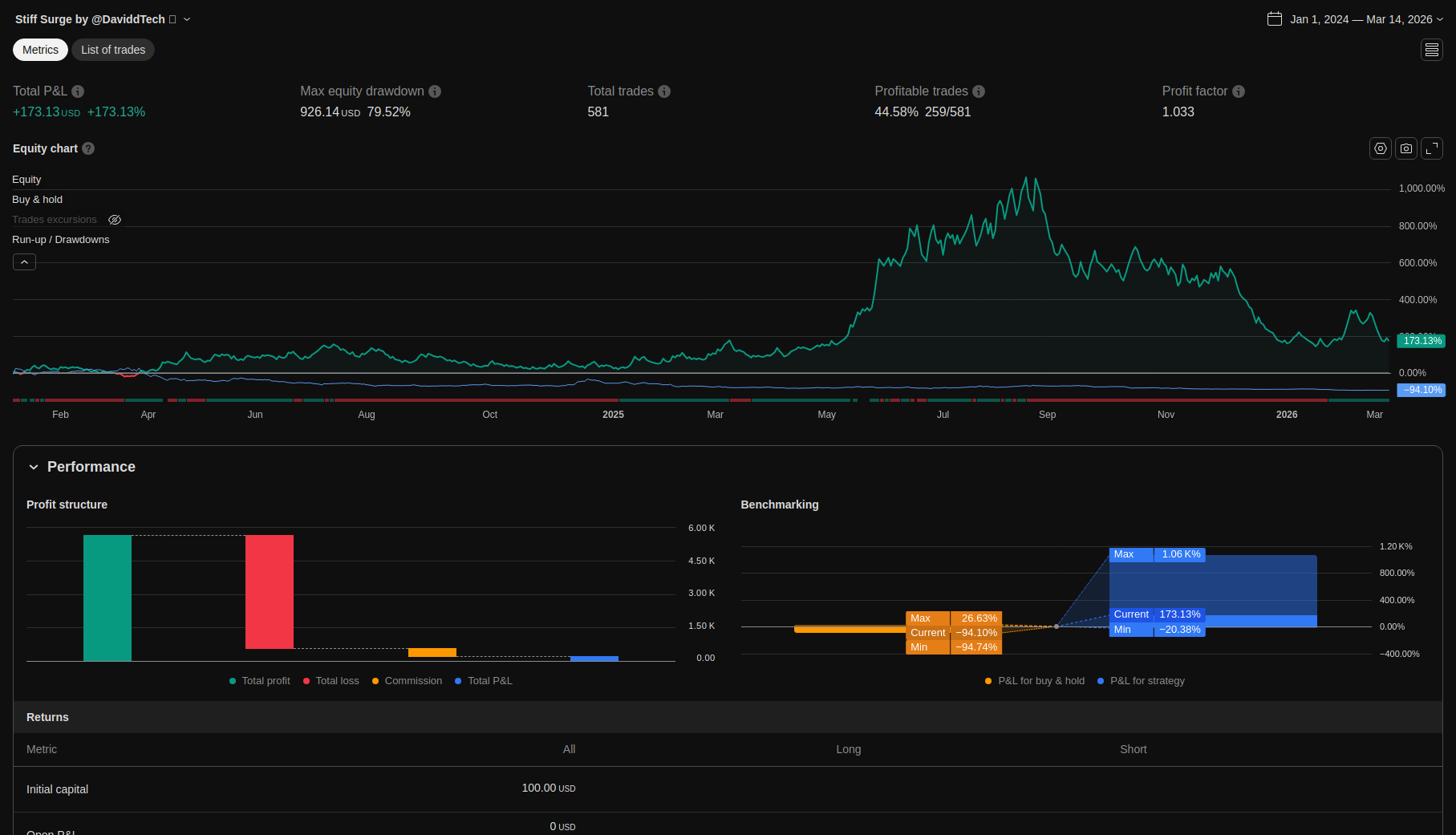Click the Total profit legend item
Screen dimensions: 1456x835
[259, 681]
